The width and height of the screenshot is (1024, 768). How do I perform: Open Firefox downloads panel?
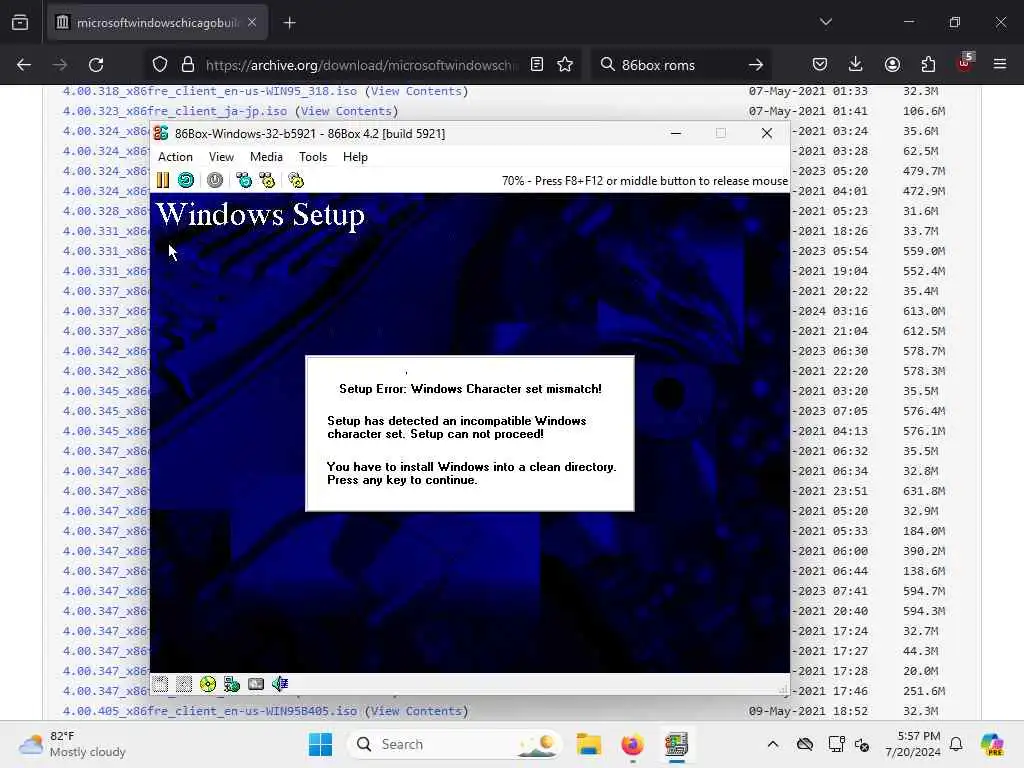856,64
